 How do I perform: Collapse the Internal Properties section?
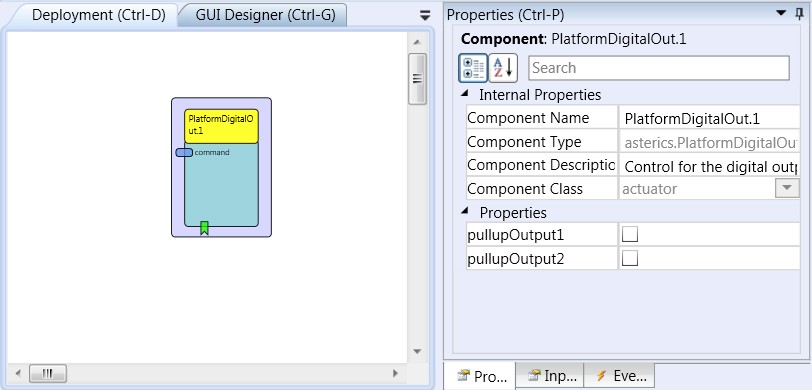click(x=465, y=94)
